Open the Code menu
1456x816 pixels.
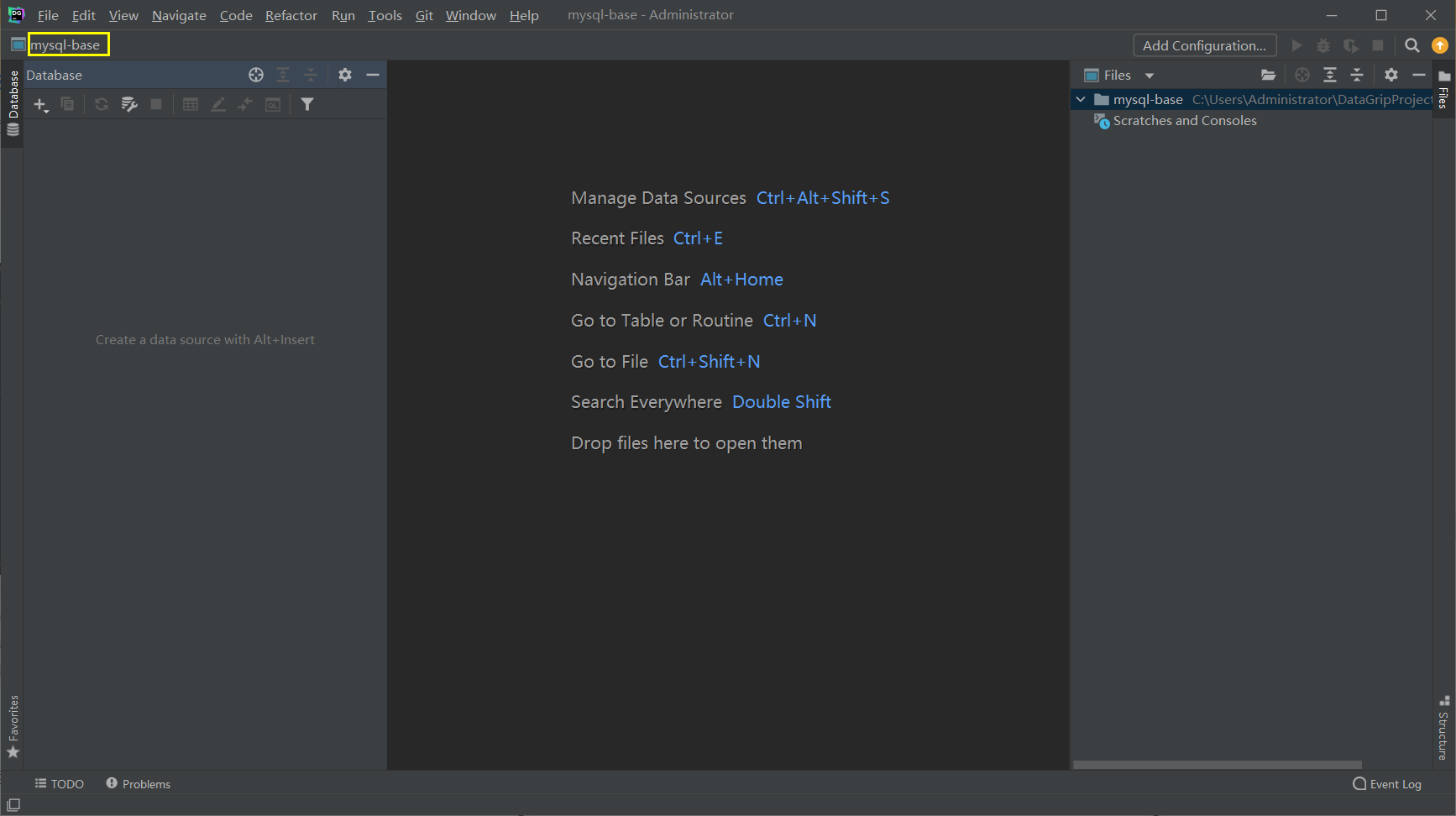point(236,15)
